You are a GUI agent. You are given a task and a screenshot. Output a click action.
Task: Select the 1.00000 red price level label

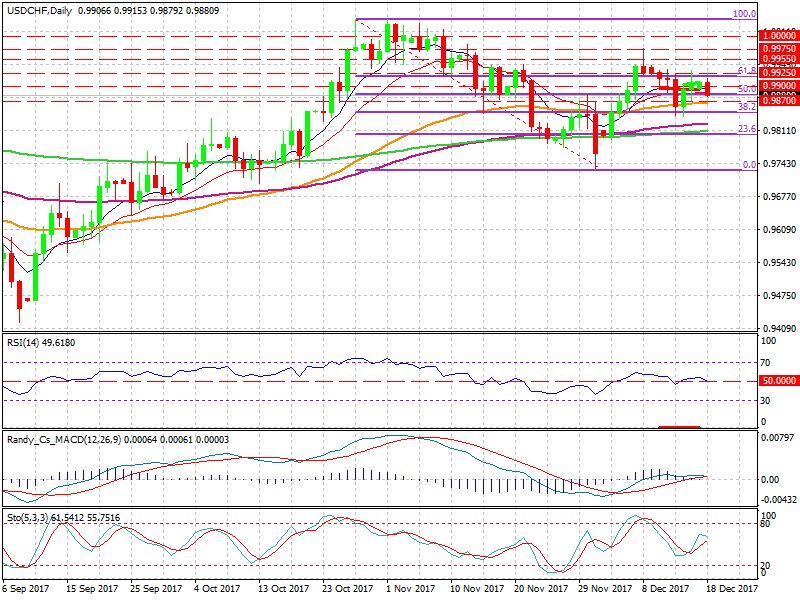pyautogui.click(x=779, y=36)
